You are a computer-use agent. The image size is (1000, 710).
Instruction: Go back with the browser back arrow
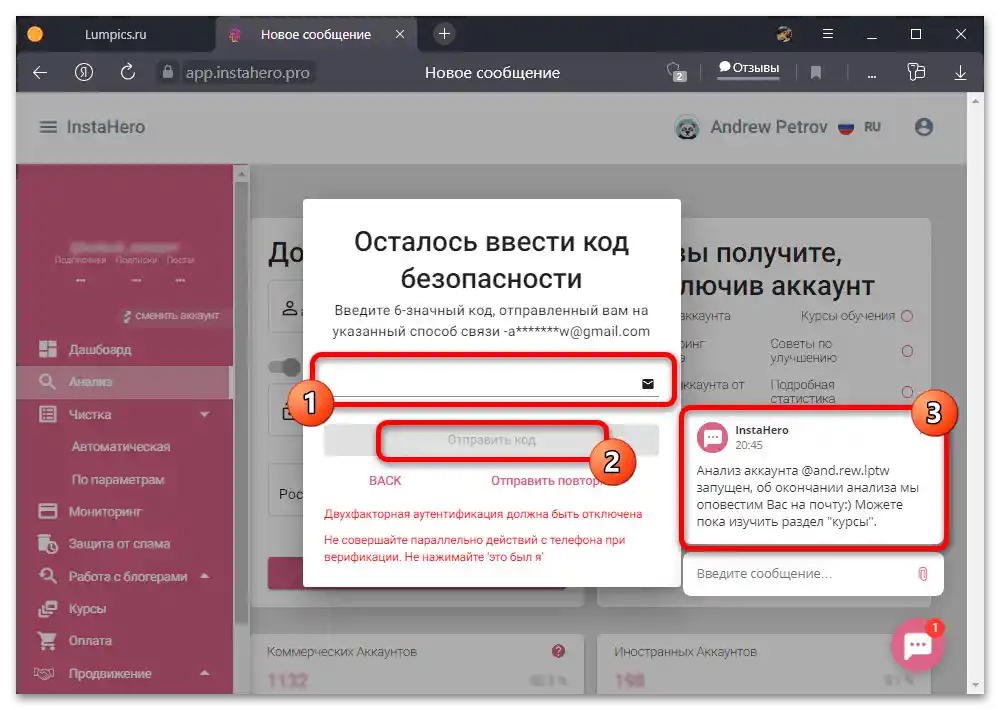tap(40, 73)
